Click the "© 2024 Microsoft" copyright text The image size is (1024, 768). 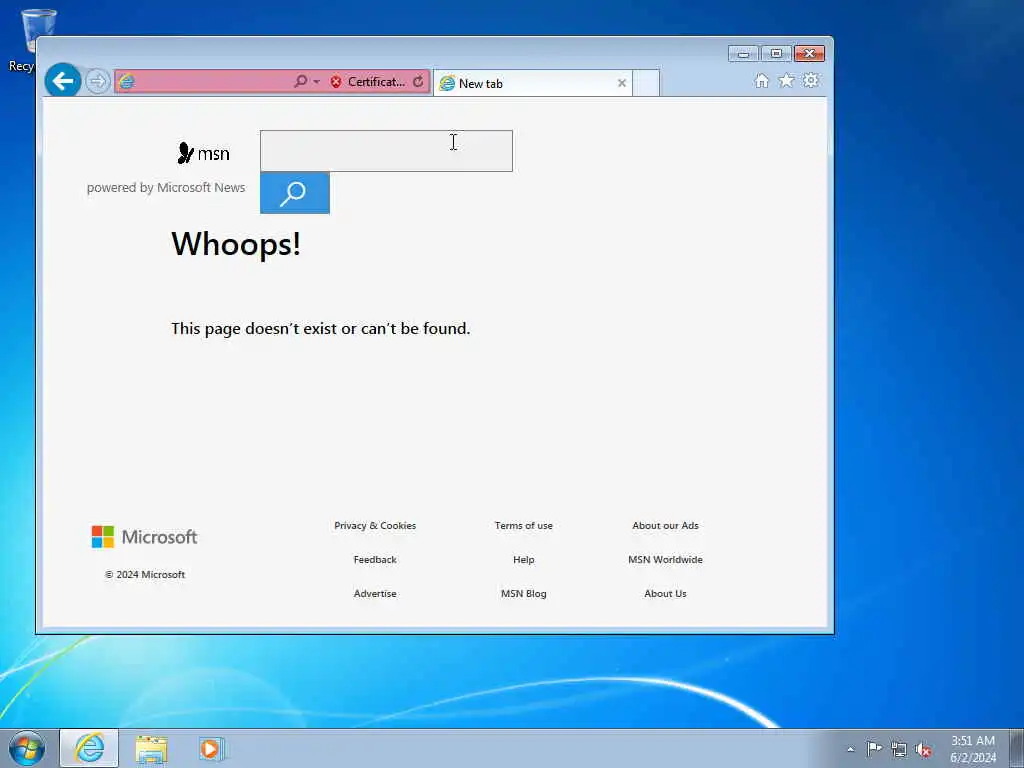pyautogui.click(x=145, y=575)
